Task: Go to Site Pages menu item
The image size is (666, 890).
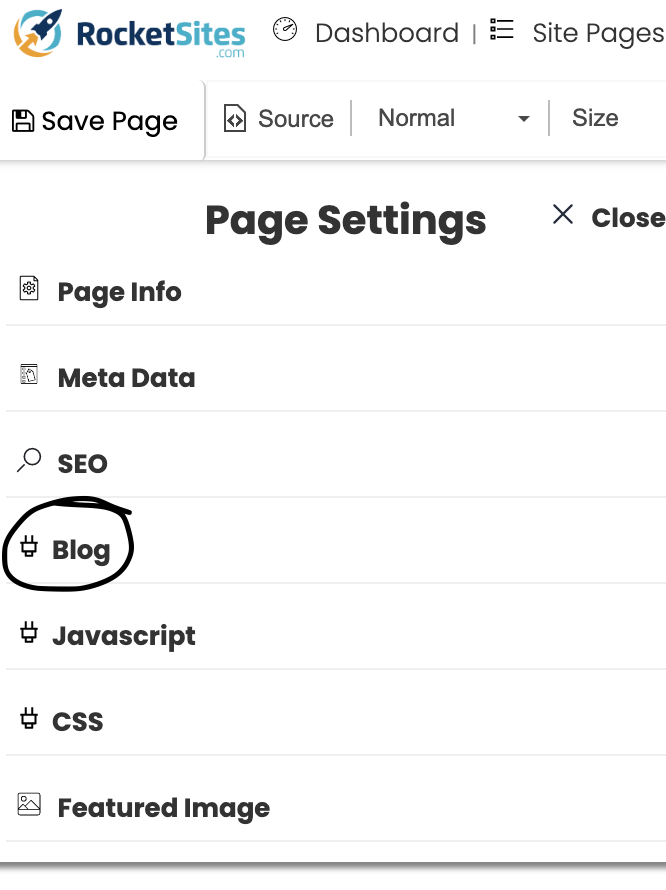Action: click(x=597, y=33)
